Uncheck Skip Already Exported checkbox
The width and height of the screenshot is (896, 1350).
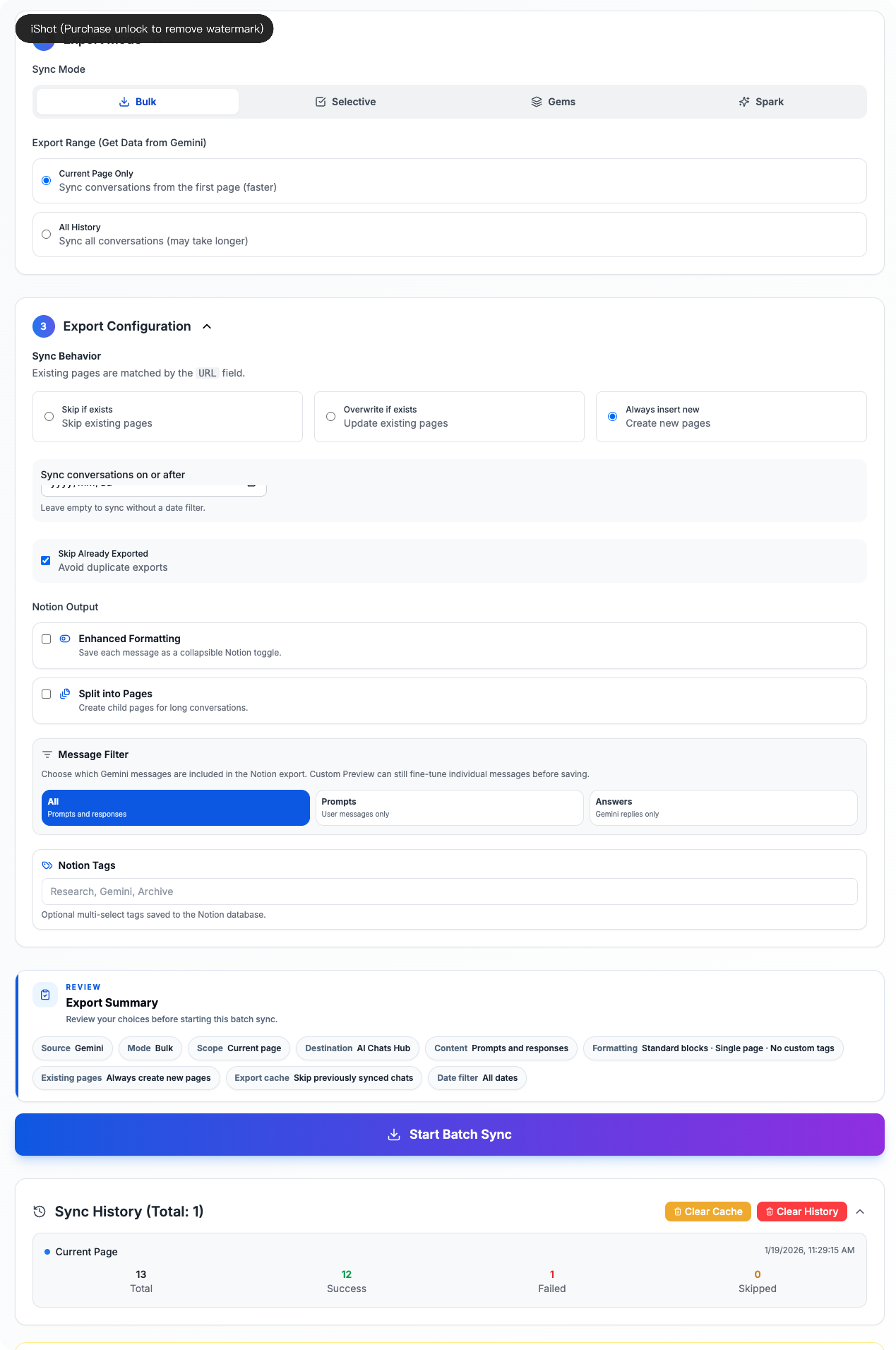point(46,561)
